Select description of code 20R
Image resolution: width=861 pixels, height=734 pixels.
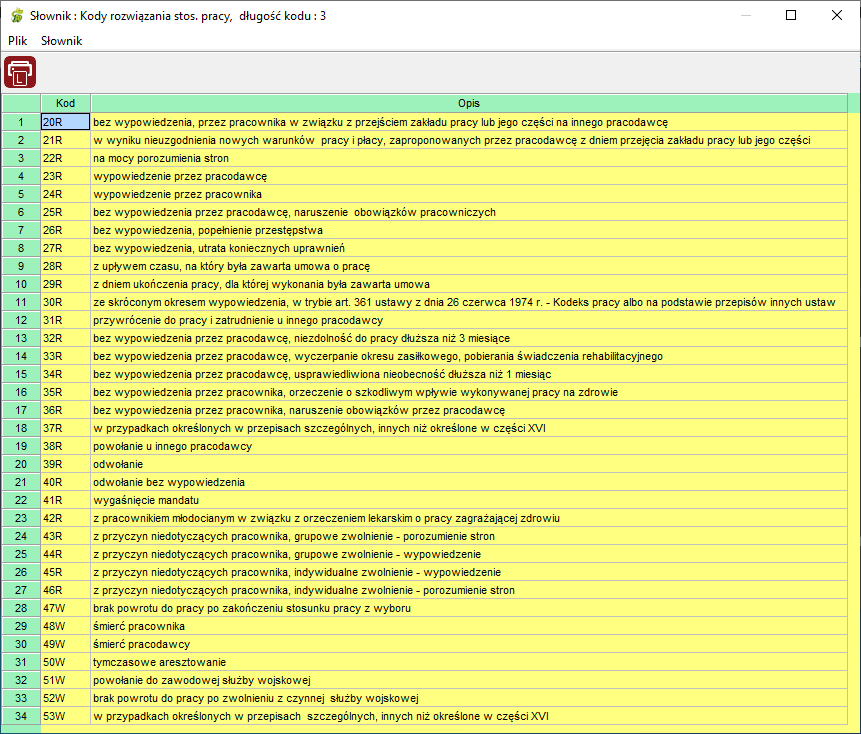pyautogui.click(x=469, y=122)
